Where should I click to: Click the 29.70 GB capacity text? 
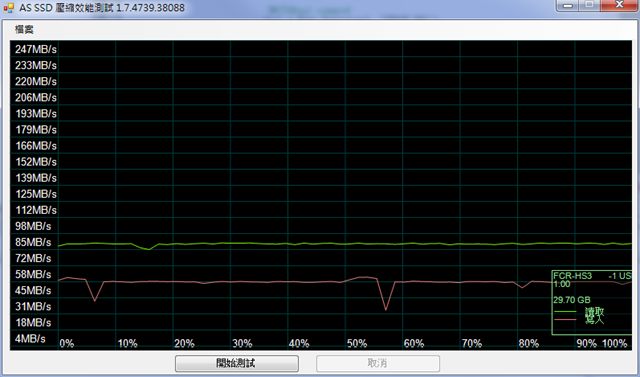[x=572, y=300]
